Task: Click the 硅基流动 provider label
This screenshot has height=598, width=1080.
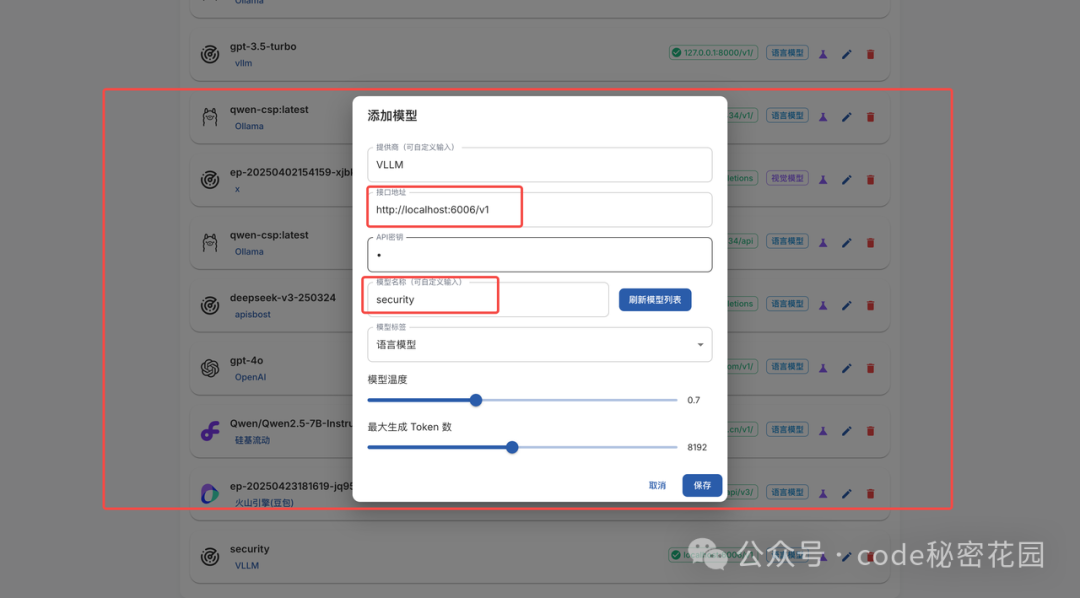Action: pyautogui.click(x=252, y=440)
